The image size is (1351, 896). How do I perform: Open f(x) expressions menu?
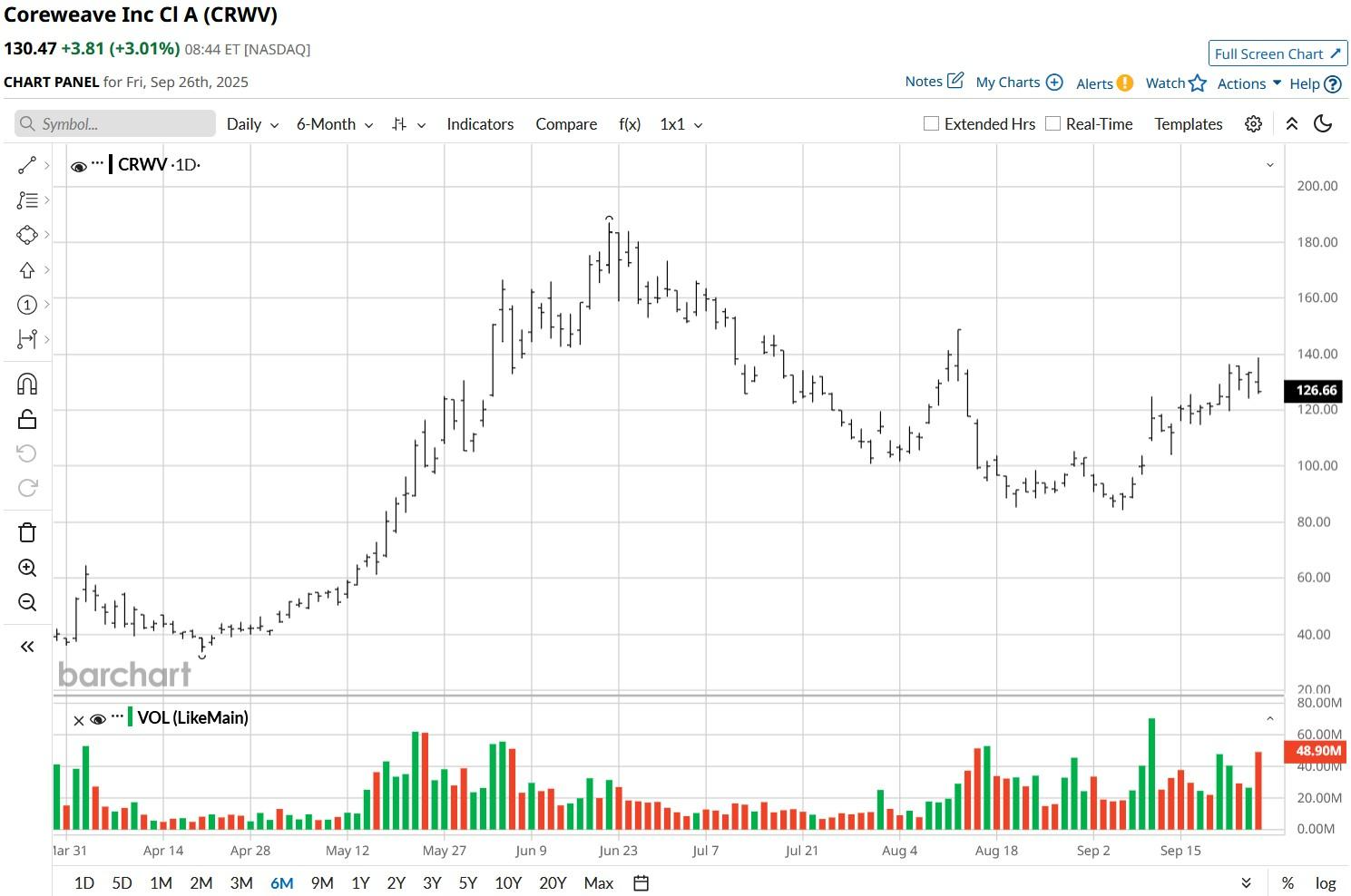pyautogui.click(x=630, y=124)
